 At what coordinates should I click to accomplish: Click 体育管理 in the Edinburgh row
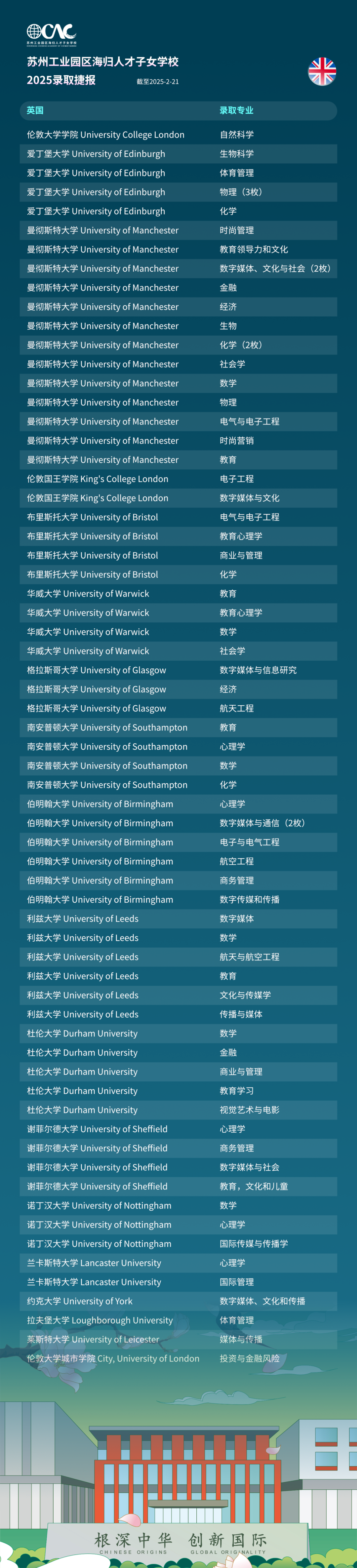(236, 173)
